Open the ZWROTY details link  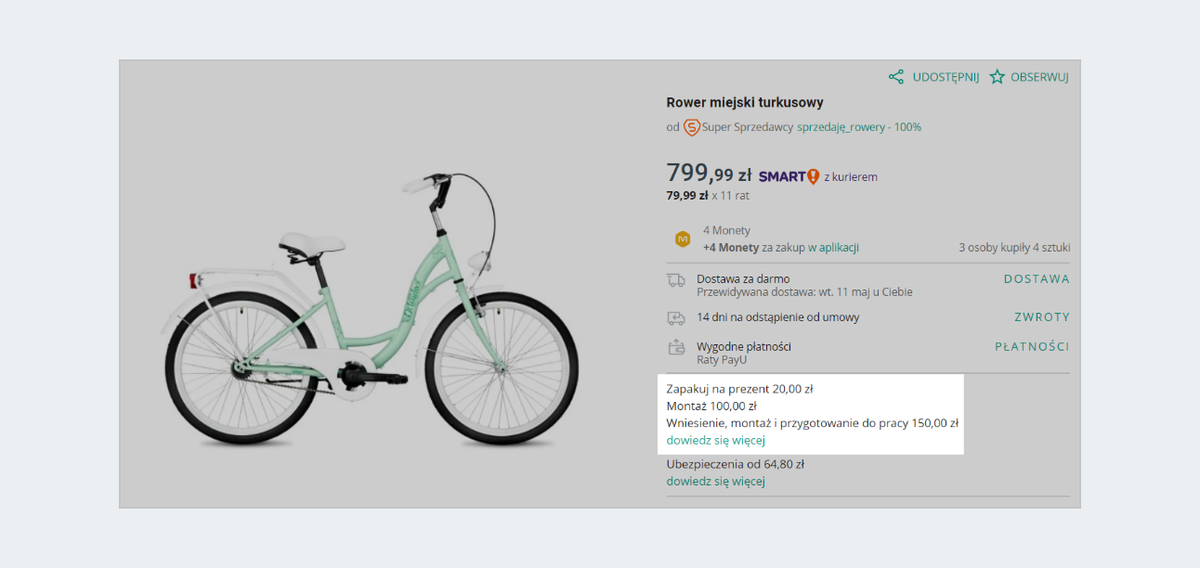point(1041,317)
